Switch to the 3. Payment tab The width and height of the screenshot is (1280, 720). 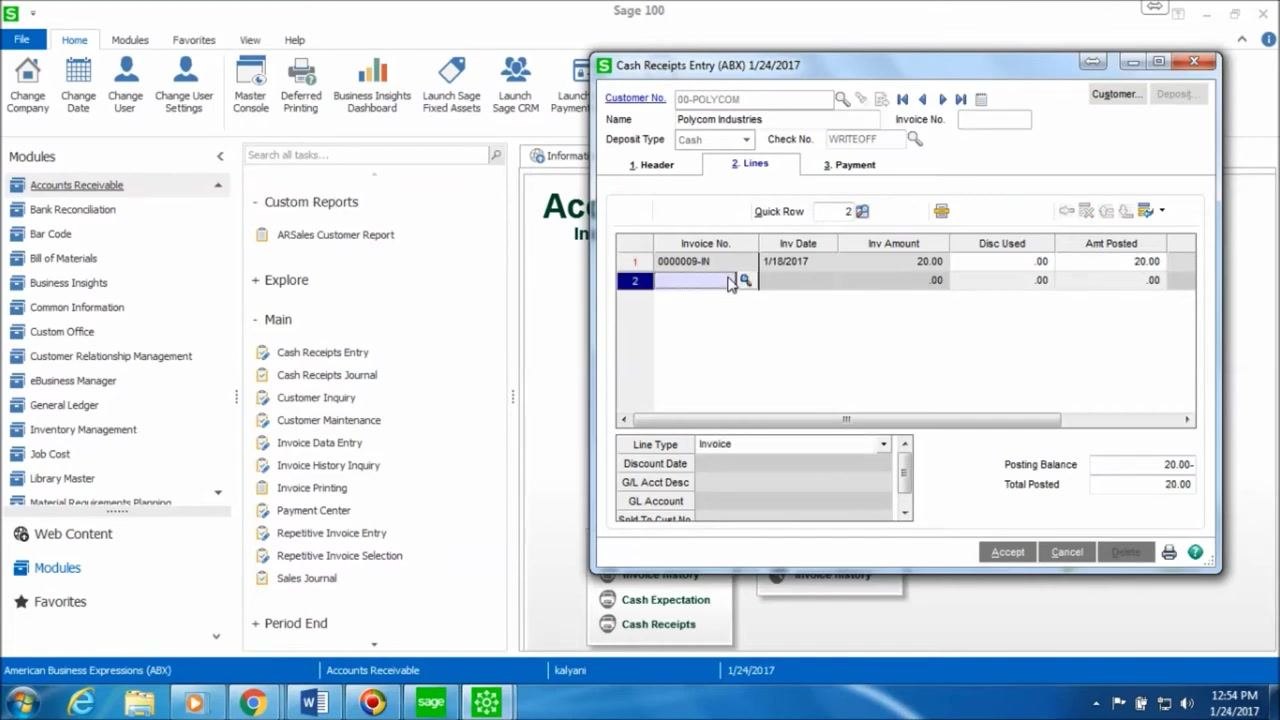(849, 165)
